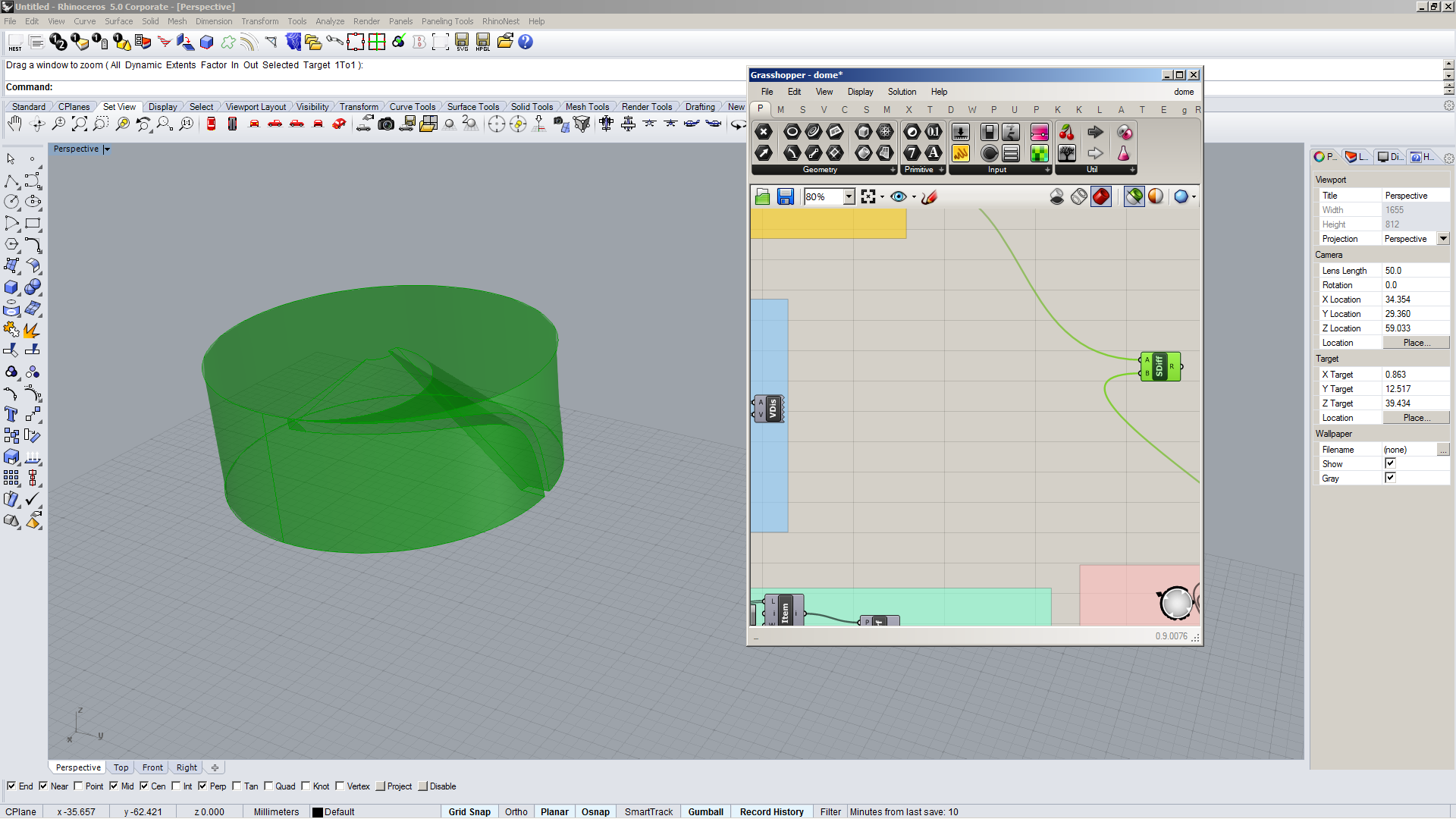Screen dimensions: 1456x819
Task: Select the Grasshopper Vector parameter icon
Action: tap(764, 153)
